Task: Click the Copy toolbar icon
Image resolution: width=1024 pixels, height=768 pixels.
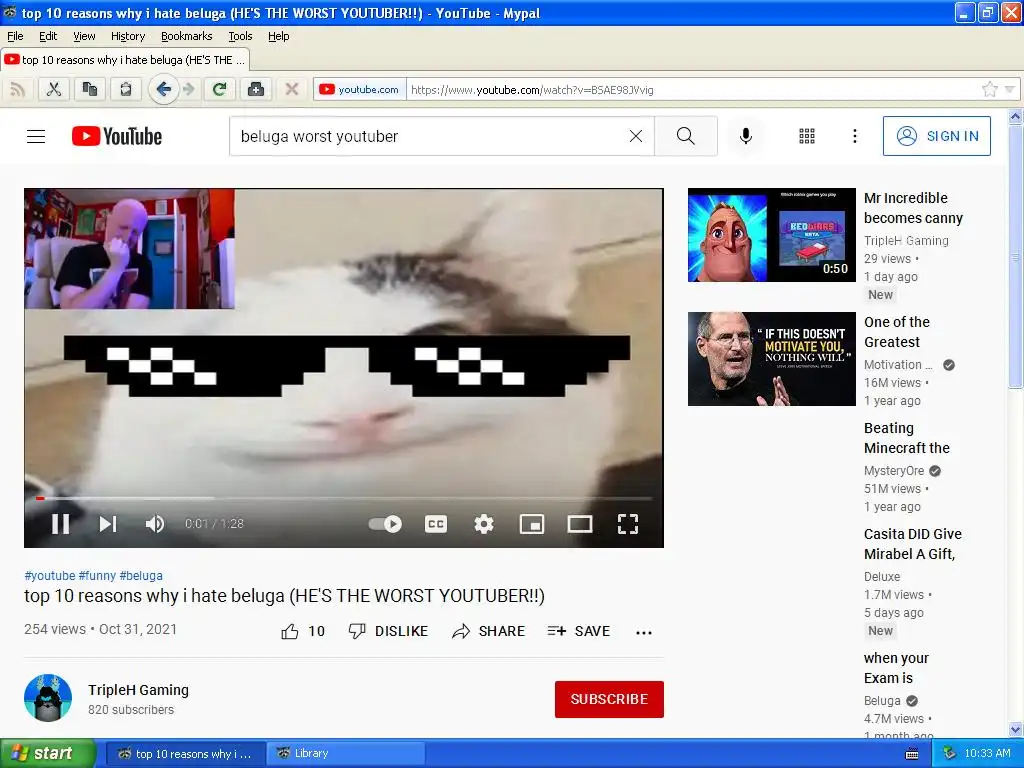Action: click(x=90, y=89)
